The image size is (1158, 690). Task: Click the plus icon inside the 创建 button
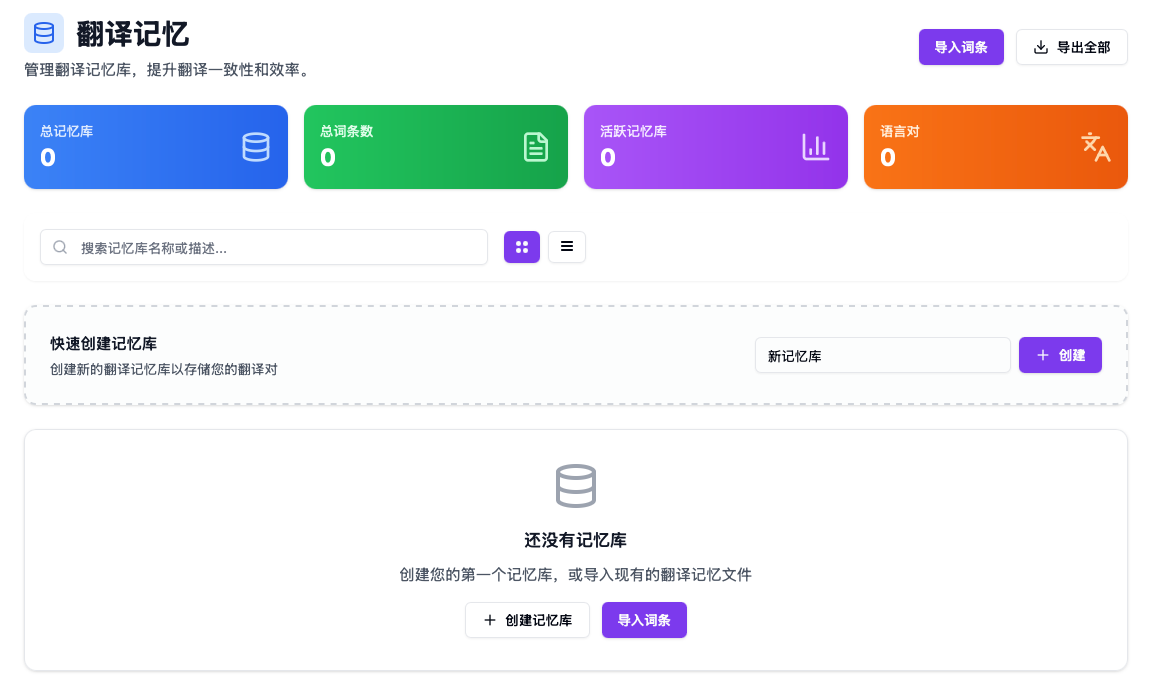tap(1044, 355)
